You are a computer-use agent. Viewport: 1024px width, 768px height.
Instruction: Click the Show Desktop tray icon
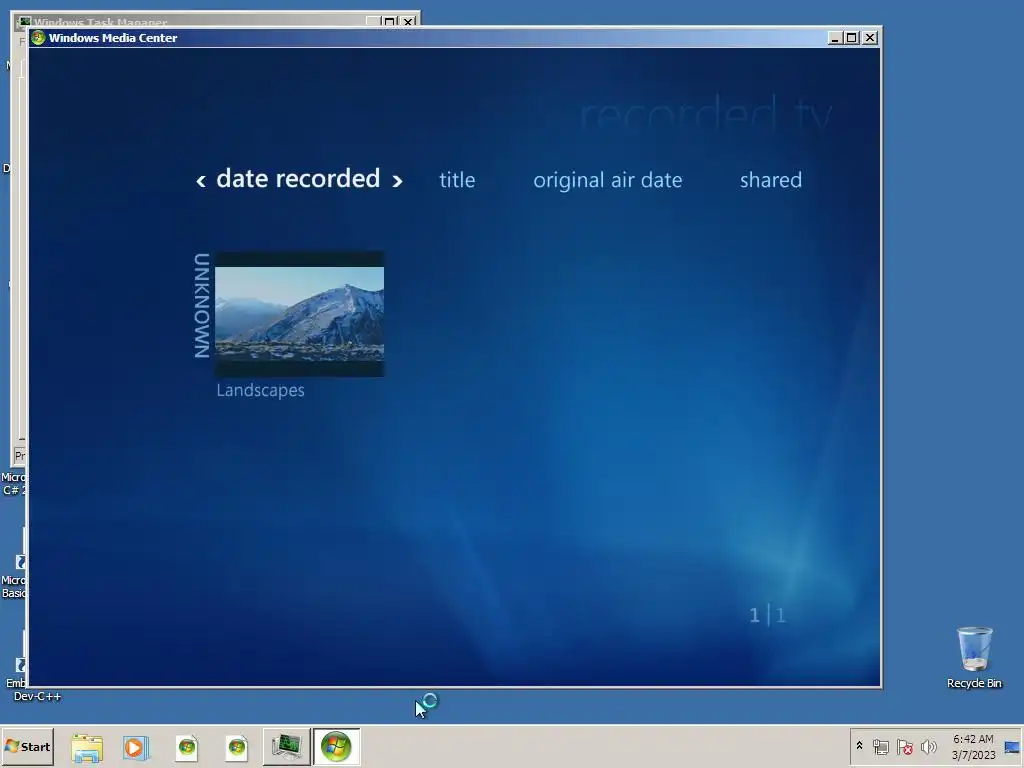click(1013, 747)
